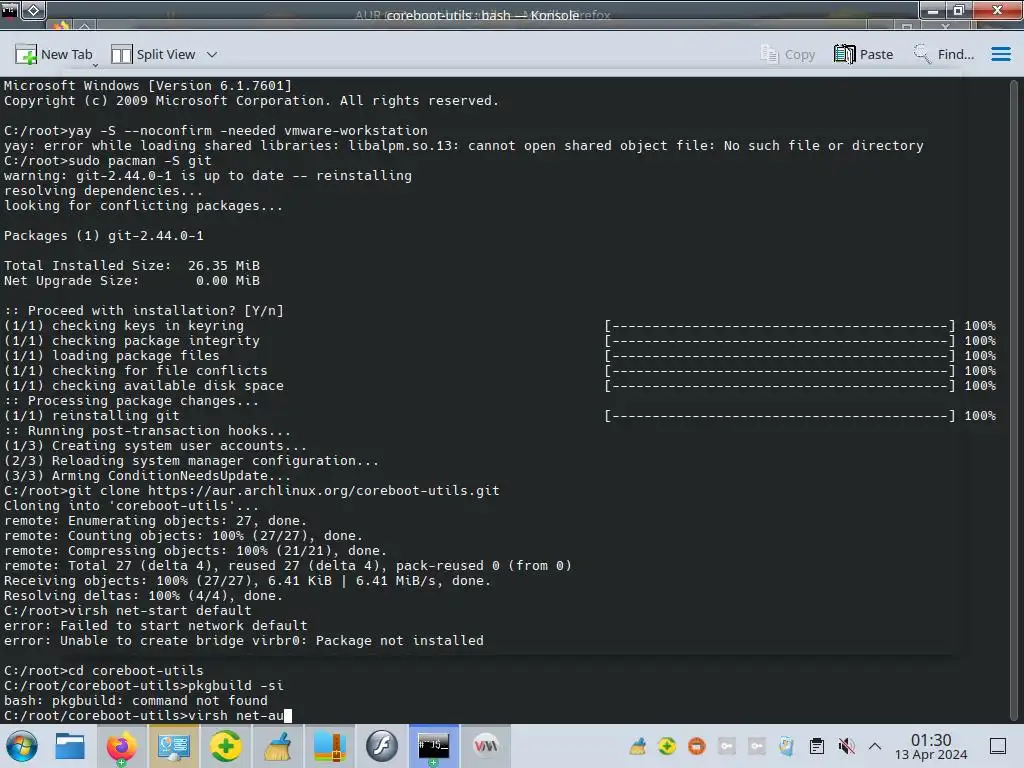Launch the green plus updater taskbar icon
The image size is (1024, 768).
click(225, 746)
